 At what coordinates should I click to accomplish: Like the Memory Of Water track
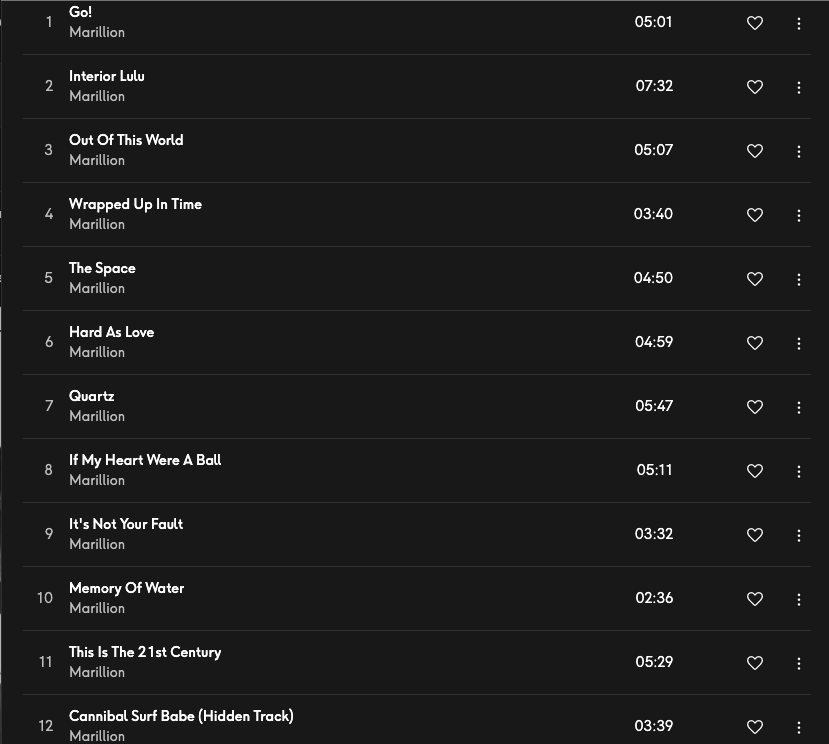pos(755,599)
